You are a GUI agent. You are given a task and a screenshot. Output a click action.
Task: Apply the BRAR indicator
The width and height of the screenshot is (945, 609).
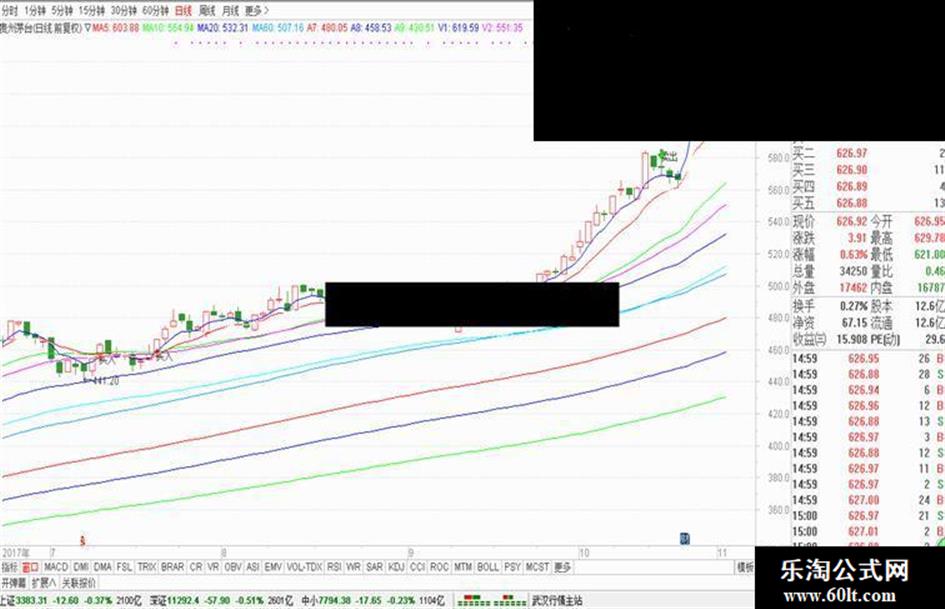point(172,567)
